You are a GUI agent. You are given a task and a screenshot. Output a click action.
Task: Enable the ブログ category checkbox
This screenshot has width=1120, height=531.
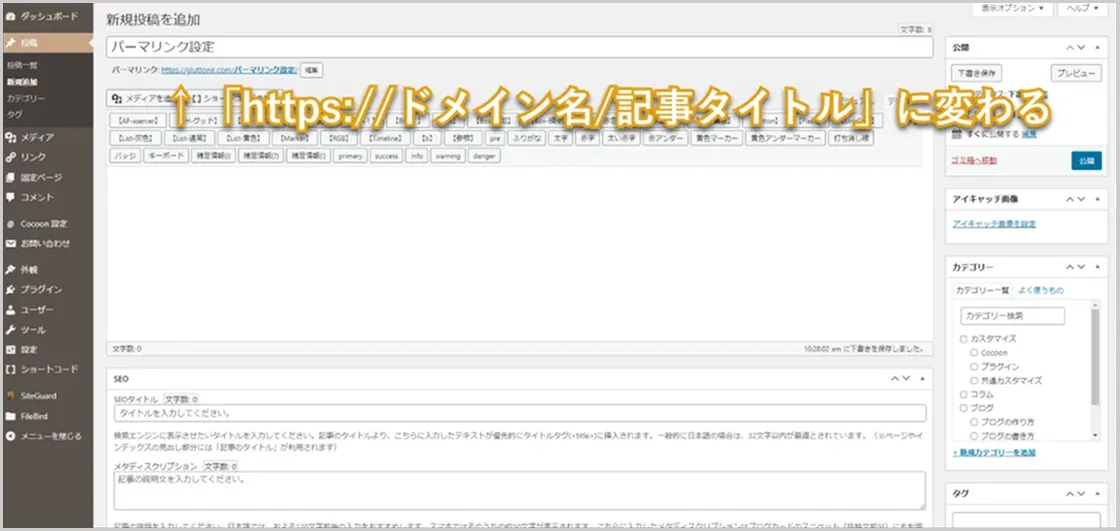(964, 408)
